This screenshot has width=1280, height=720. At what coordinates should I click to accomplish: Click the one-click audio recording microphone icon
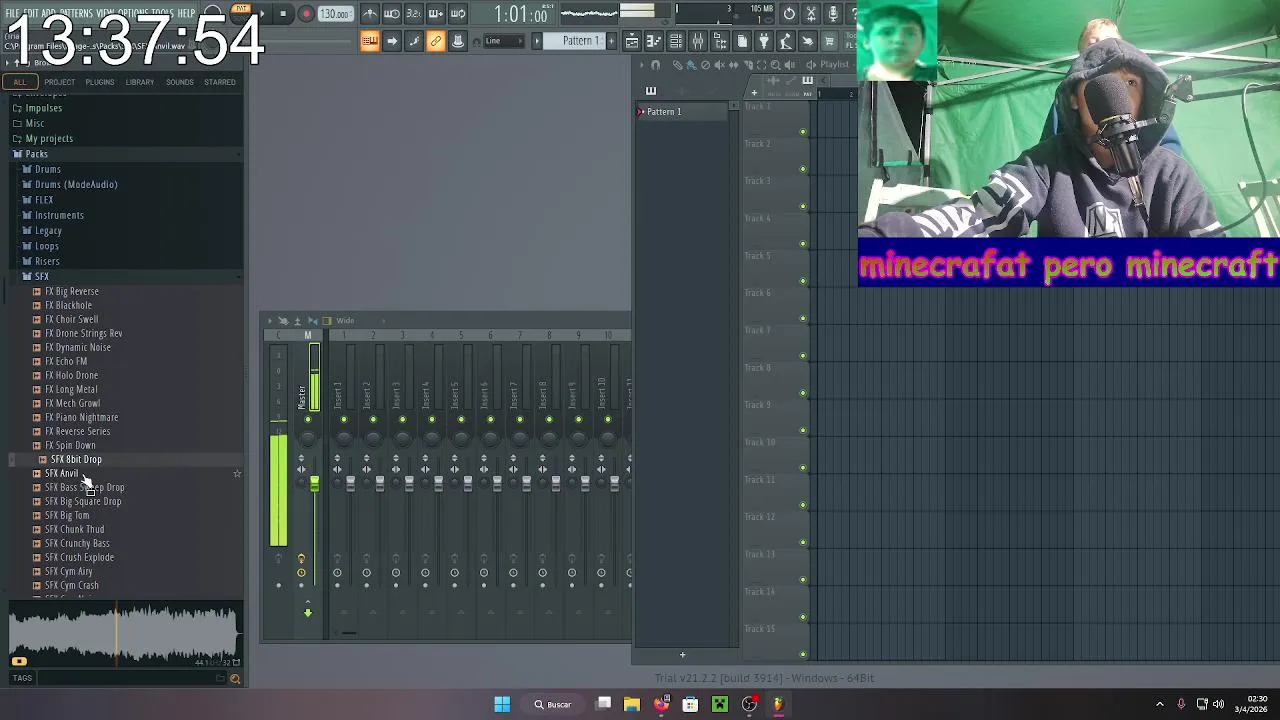point(833,14)
